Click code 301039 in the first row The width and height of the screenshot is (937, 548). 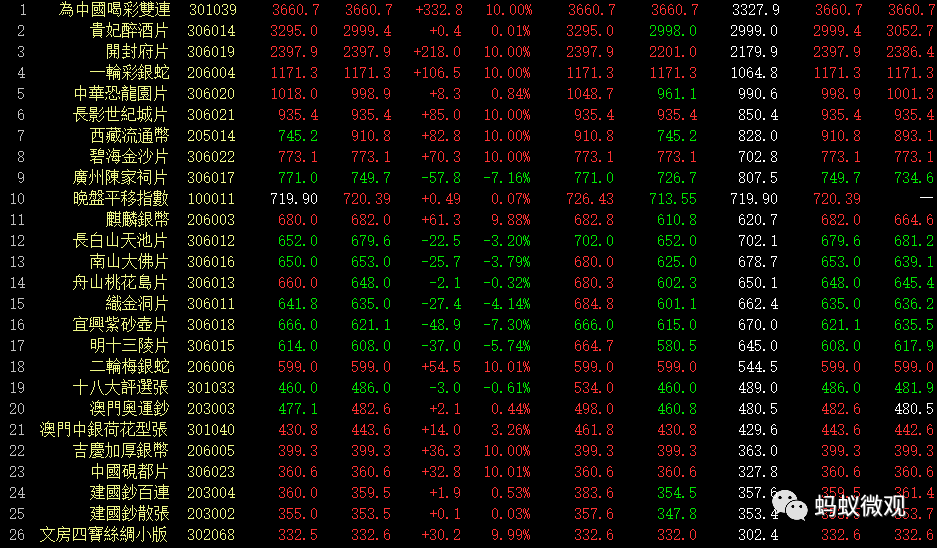click(213, 10)
